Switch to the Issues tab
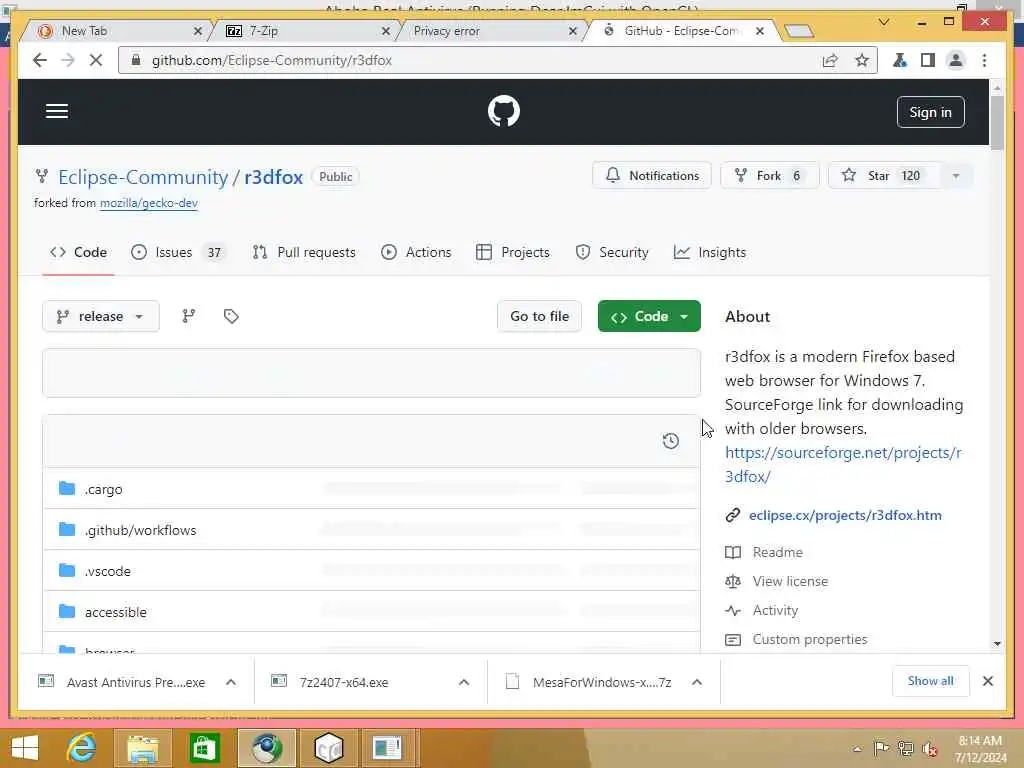Screen dimensions: 1024x768 tap(178, 252)
